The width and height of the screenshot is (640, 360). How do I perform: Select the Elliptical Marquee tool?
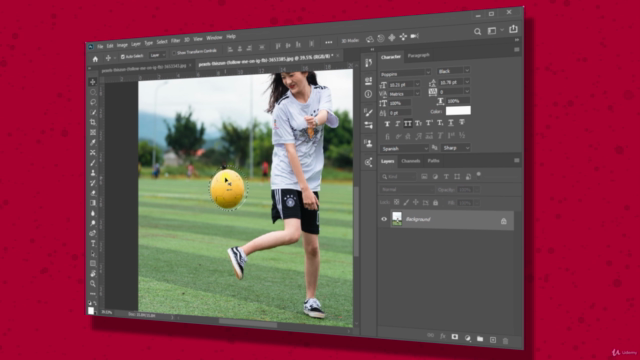(x=93, y=92)
